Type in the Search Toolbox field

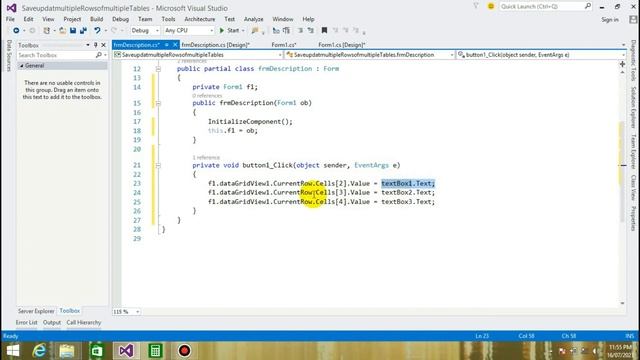(56, 55)
